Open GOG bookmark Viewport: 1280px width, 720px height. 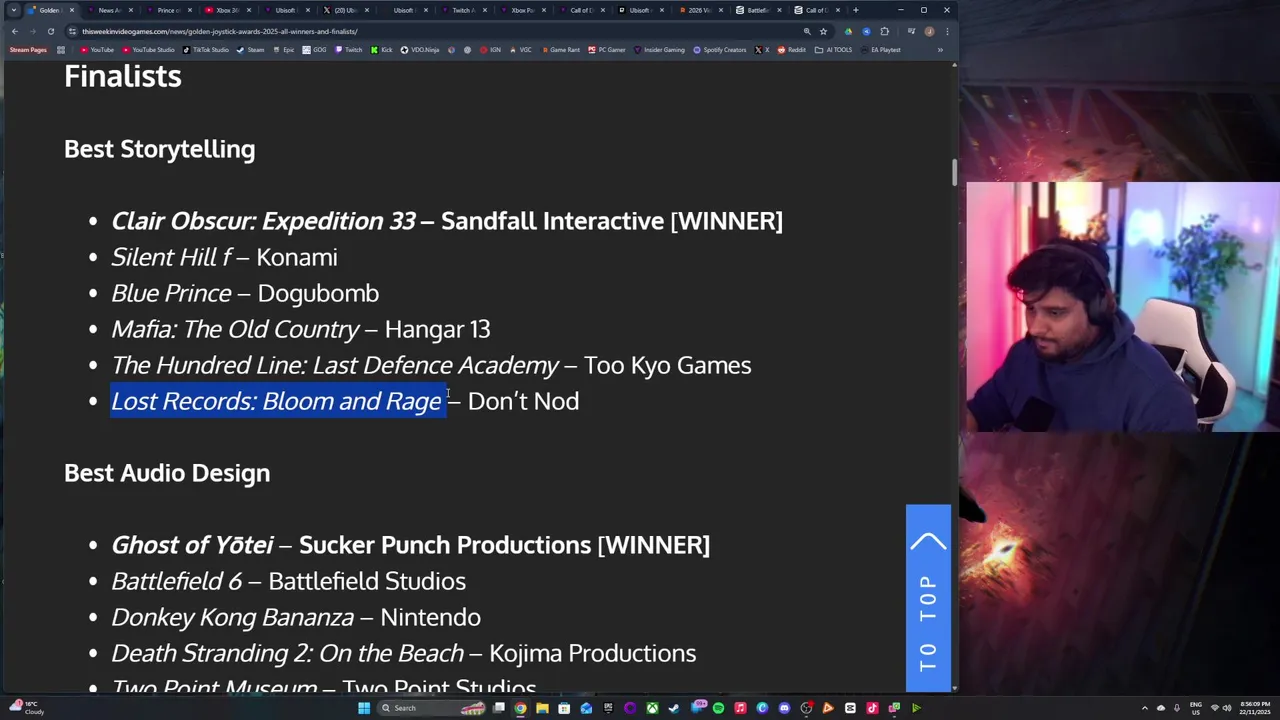[x=315, y=49]
